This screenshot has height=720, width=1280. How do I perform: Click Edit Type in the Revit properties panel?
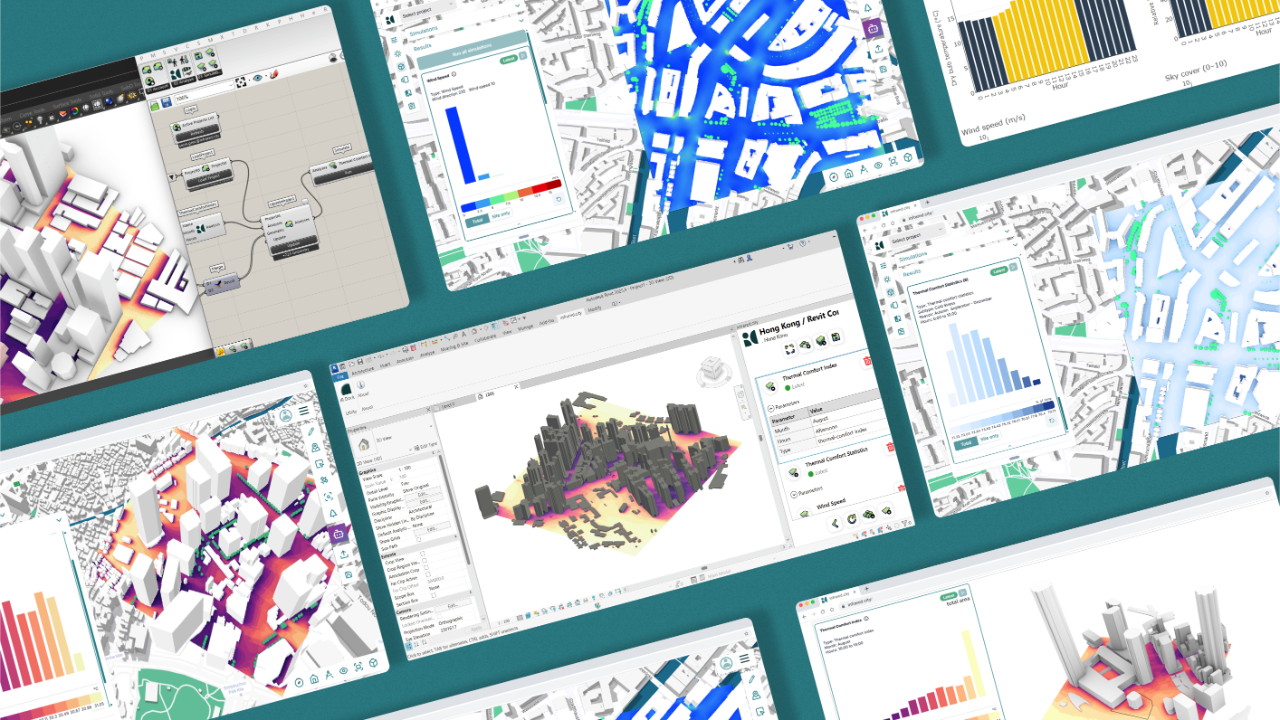[425, 445]
